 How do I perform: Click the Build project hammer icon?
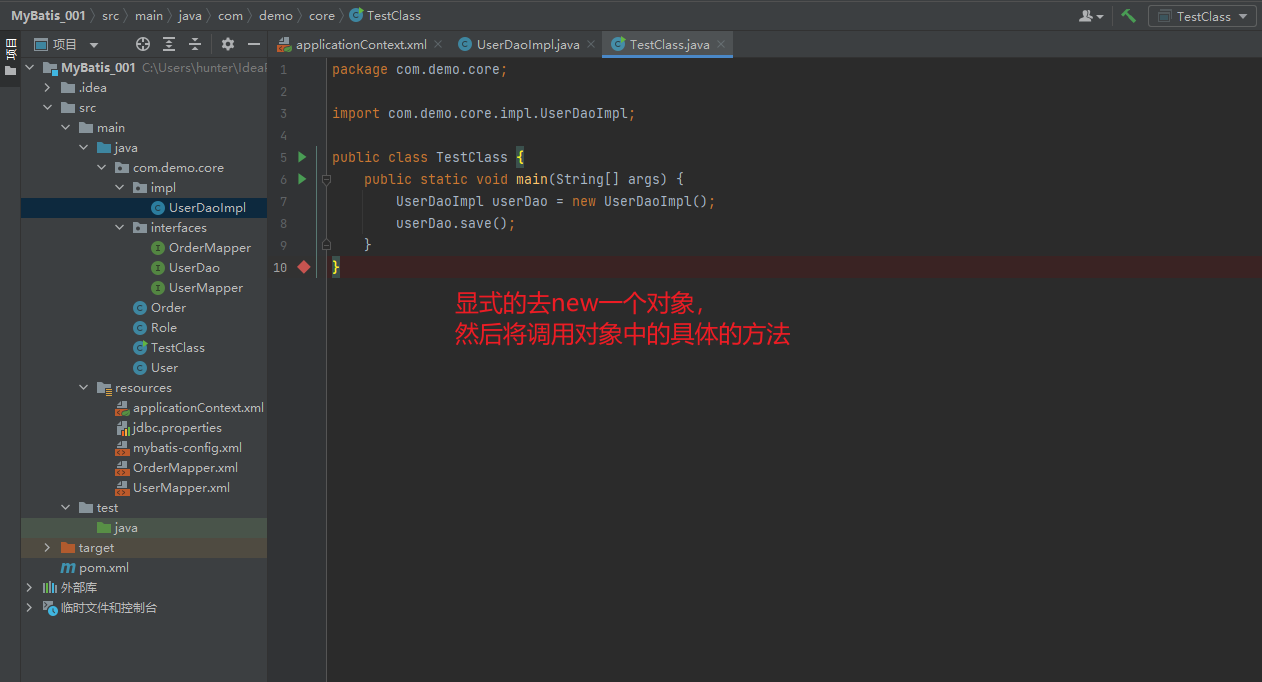tap(1128, 16)
